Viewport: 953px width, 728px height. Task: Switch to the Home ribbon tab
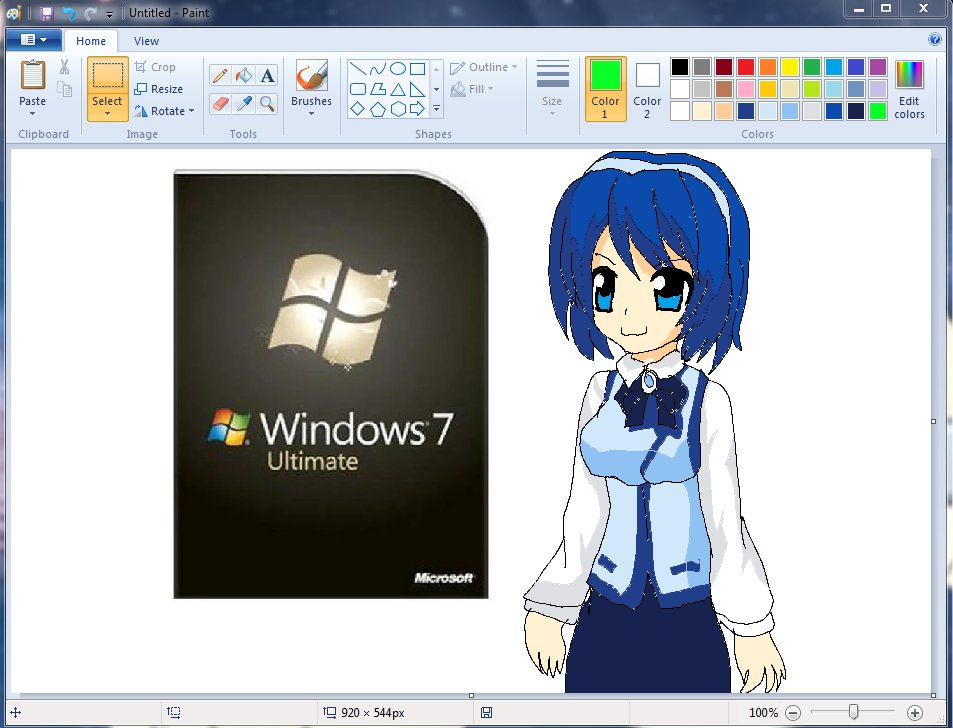coord(91,41)
